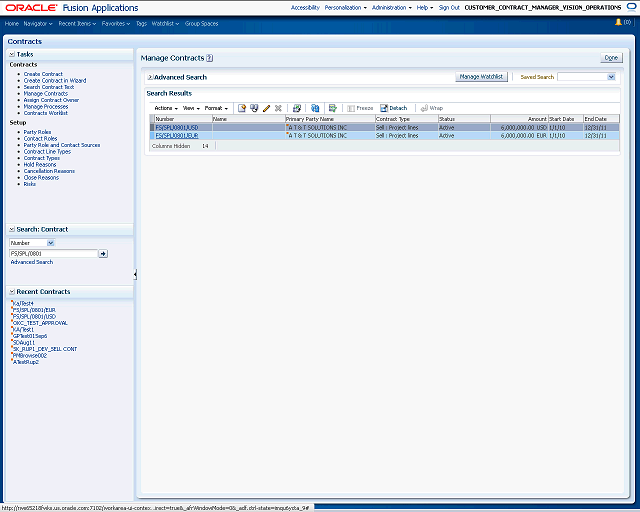Collapse the Recent Contracts panel
640x512 pixels.
[x=12, y=292]
